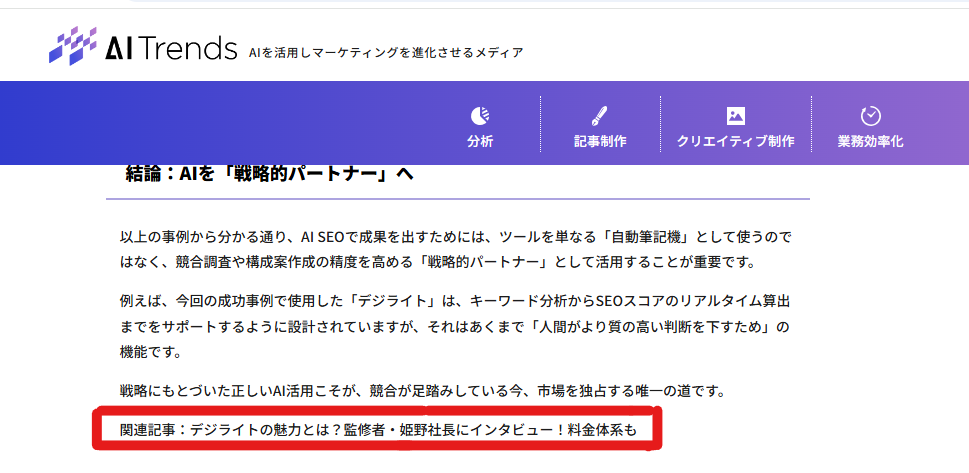Click the picture icon above クリエイティブ制作
The height and width of the screenshot is (473, 969).
click(x=736, y=115)
